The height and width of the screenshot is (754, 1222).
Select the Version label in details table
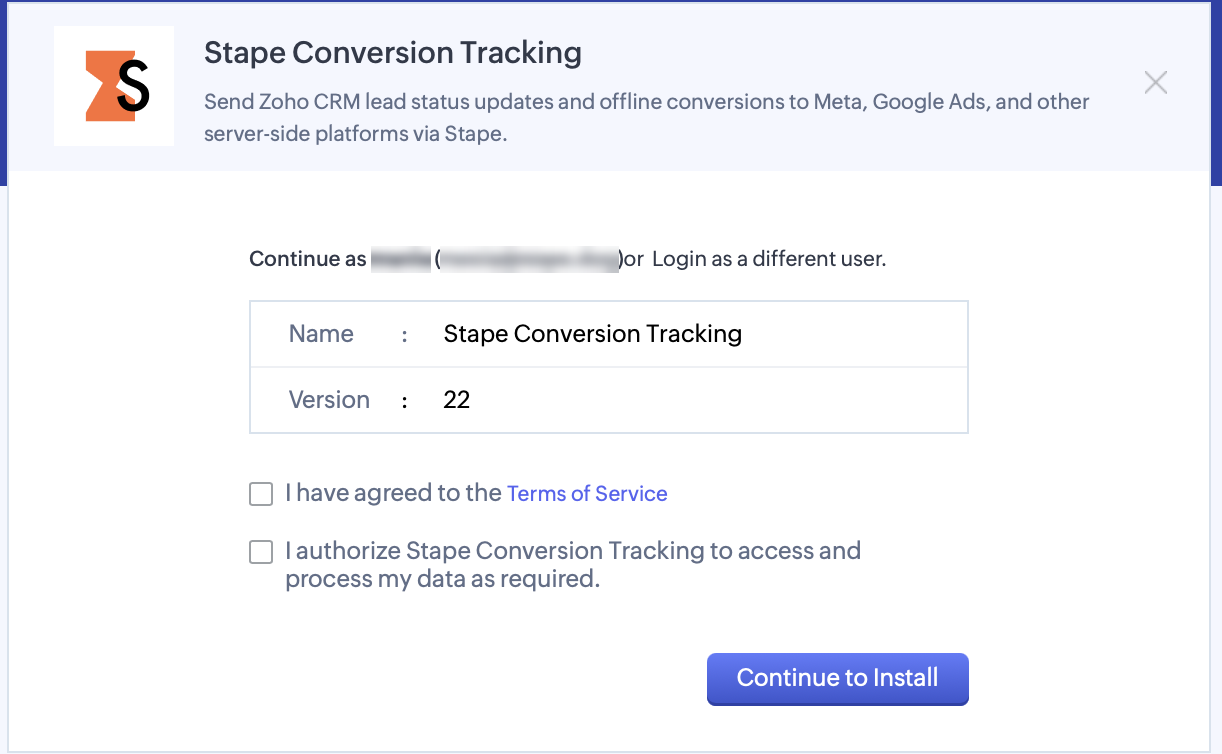[329, 400]
